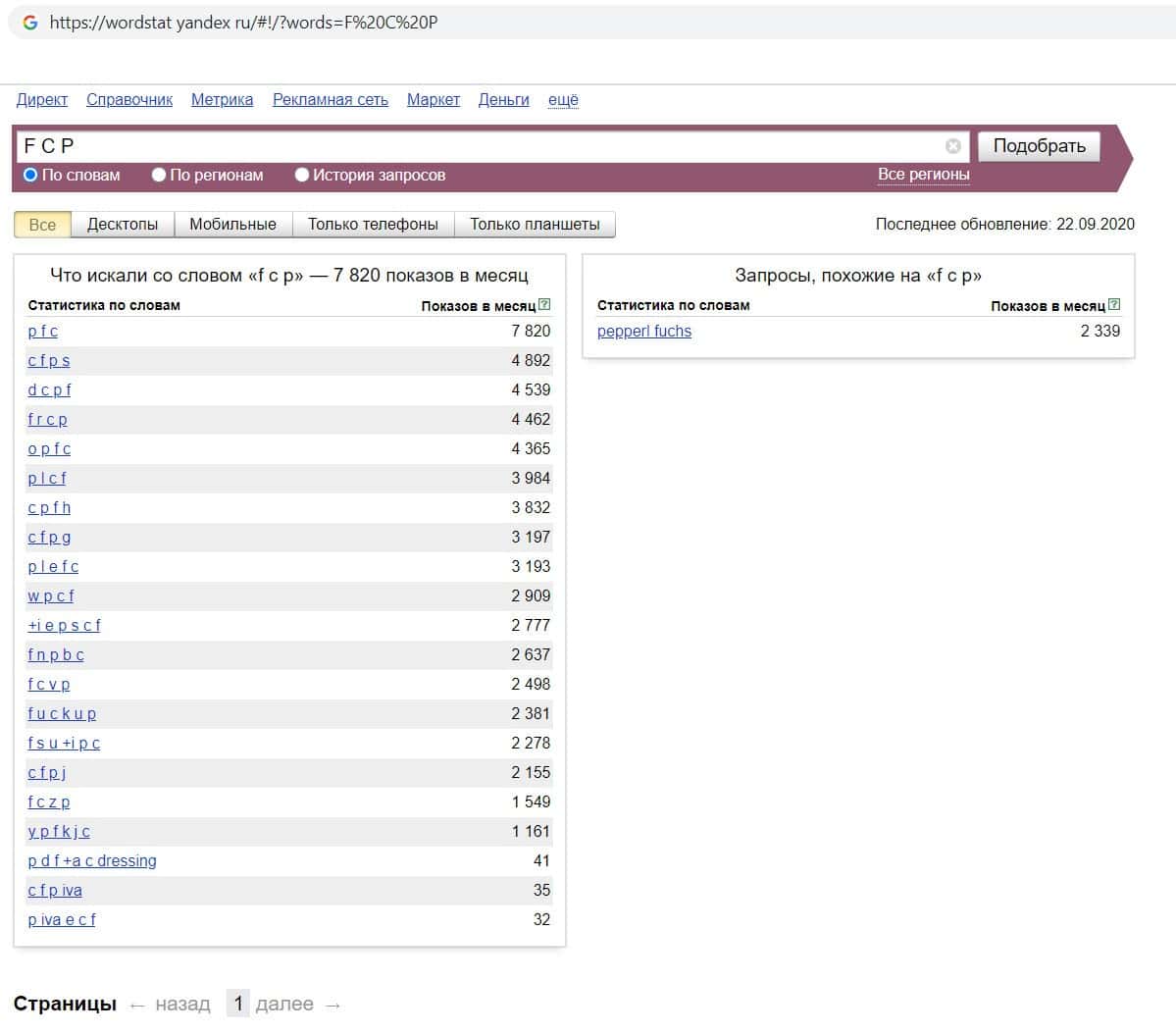The image size is (1176, 1033).
Task: Click into the keyword search input field
Action: click(x=481, y=146)
